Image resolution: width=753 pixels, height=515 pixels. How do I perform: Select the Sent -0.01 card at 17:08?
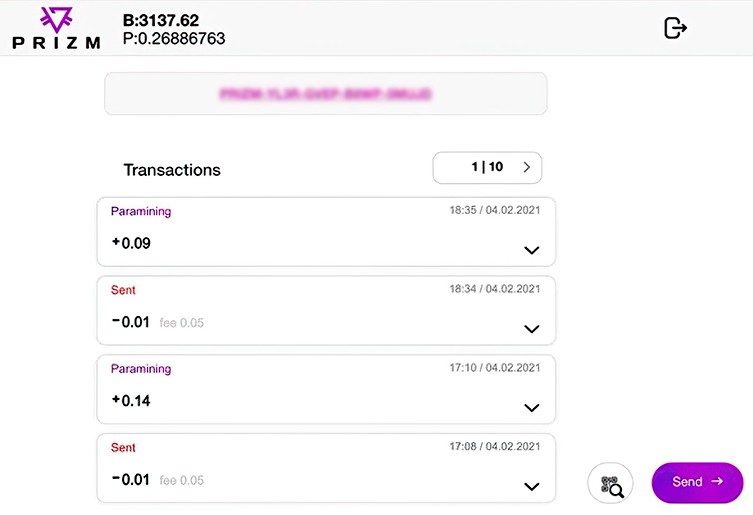click(x=326, y=468)
